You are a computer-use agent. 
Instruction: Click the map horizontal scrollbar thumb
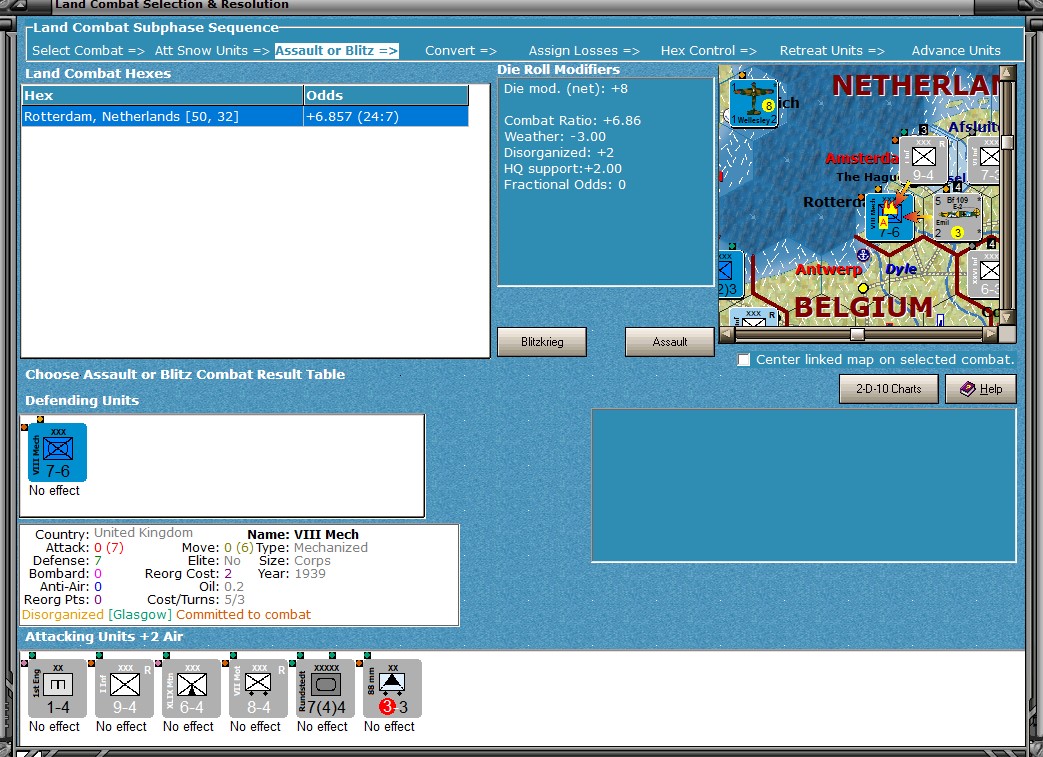[x=857, y=334]
